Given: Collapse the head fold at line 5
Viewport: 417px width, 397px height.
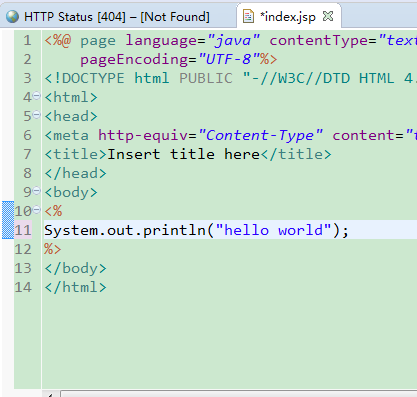Looking at the screenshot, I should pos(37,115).
